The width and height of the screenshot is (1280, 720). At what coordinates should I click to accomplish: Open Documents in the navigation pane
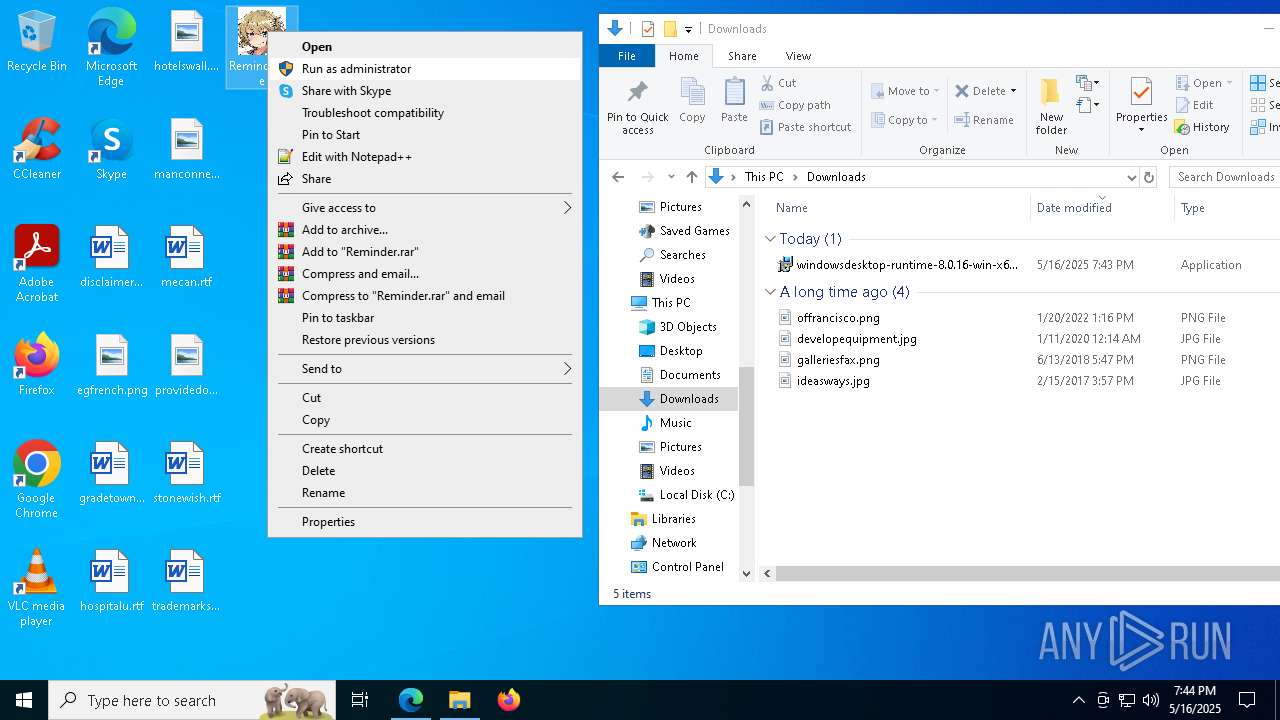[679, 375]
